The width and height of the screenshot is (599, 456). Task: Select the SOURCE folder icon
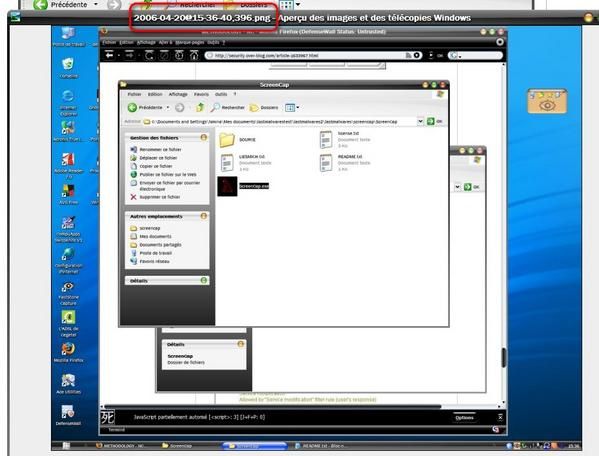[227, 140]
